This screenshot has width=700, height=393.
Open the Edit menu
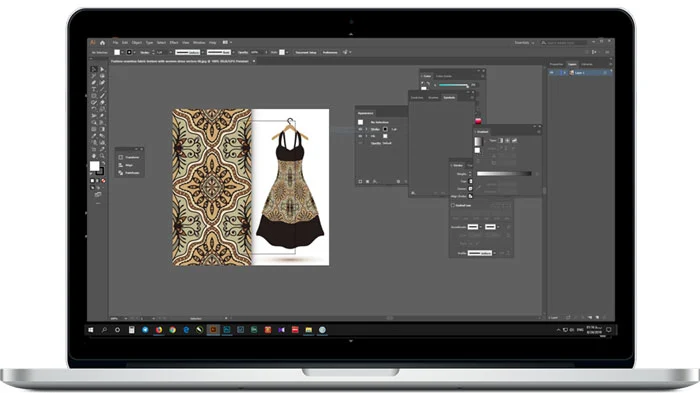[125, 42]
